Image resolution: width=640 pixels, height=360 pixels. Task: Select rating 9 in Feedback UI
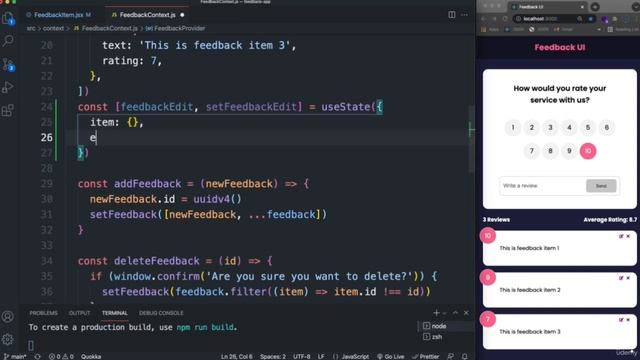point(569,151)
